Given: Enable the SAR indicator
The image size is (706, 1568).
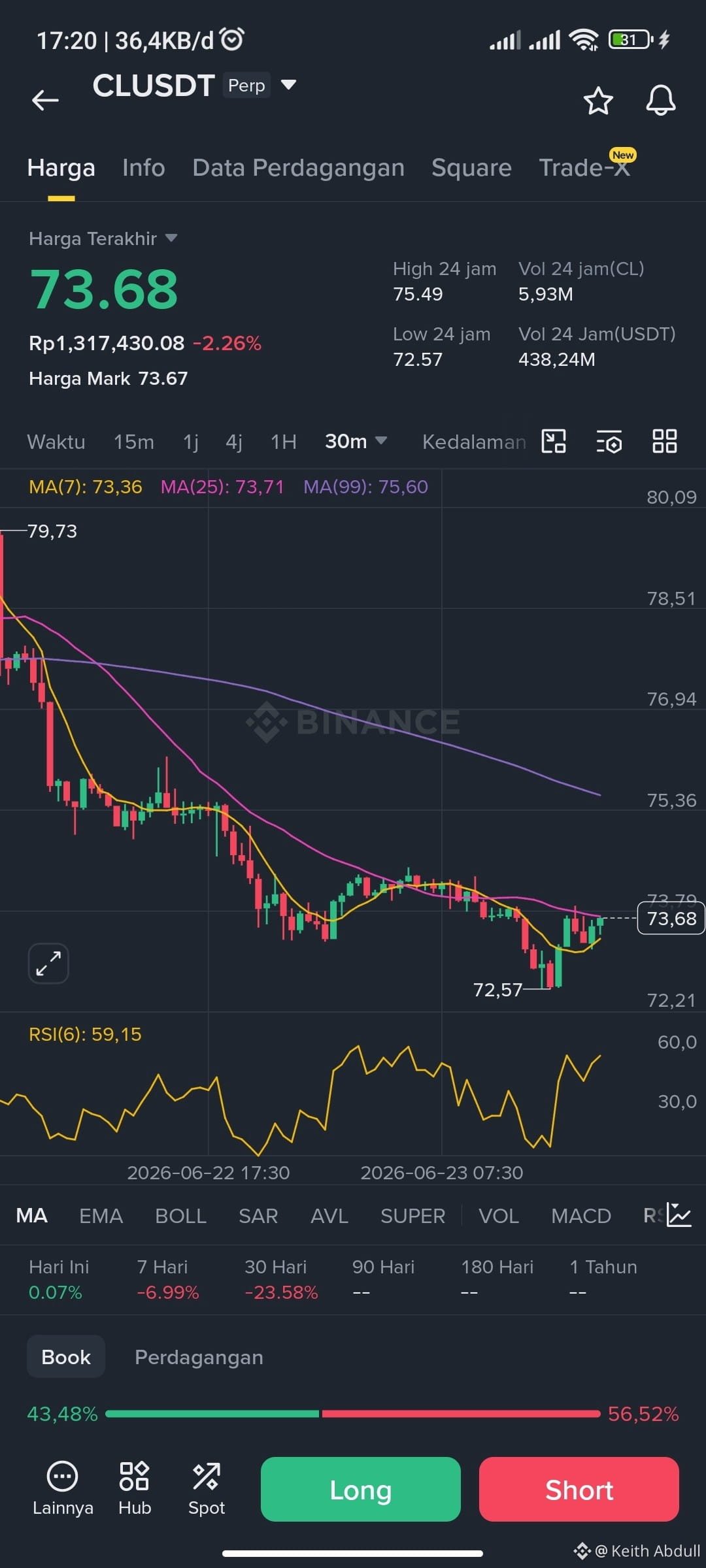Looking at the screenshot, I should click(258, 1216).
